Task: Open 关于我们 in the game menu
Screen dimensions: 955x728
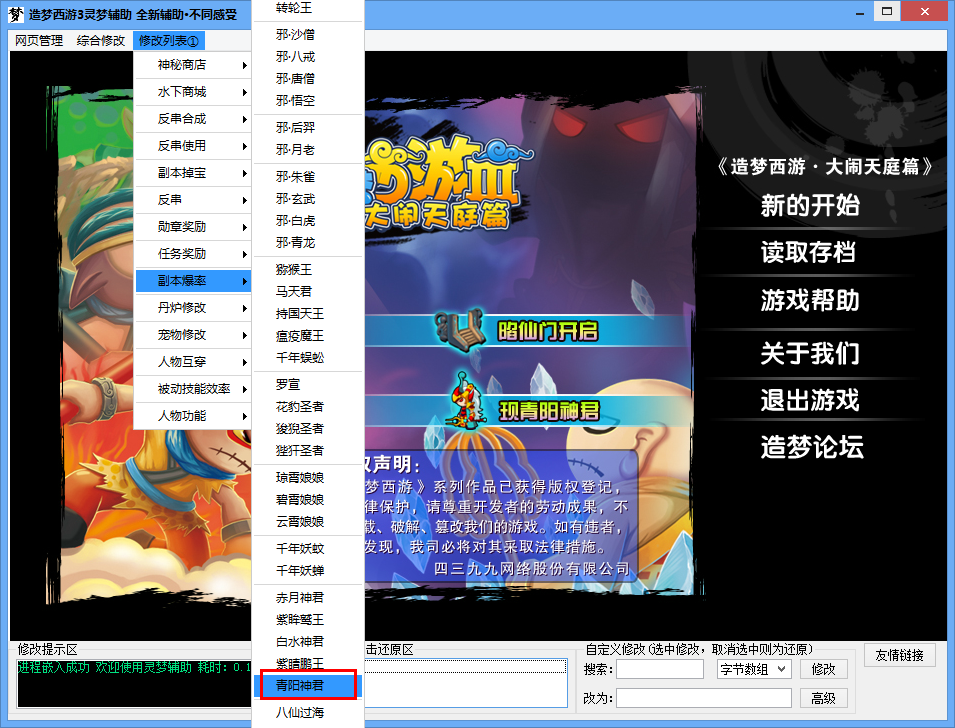Action: 809,353
